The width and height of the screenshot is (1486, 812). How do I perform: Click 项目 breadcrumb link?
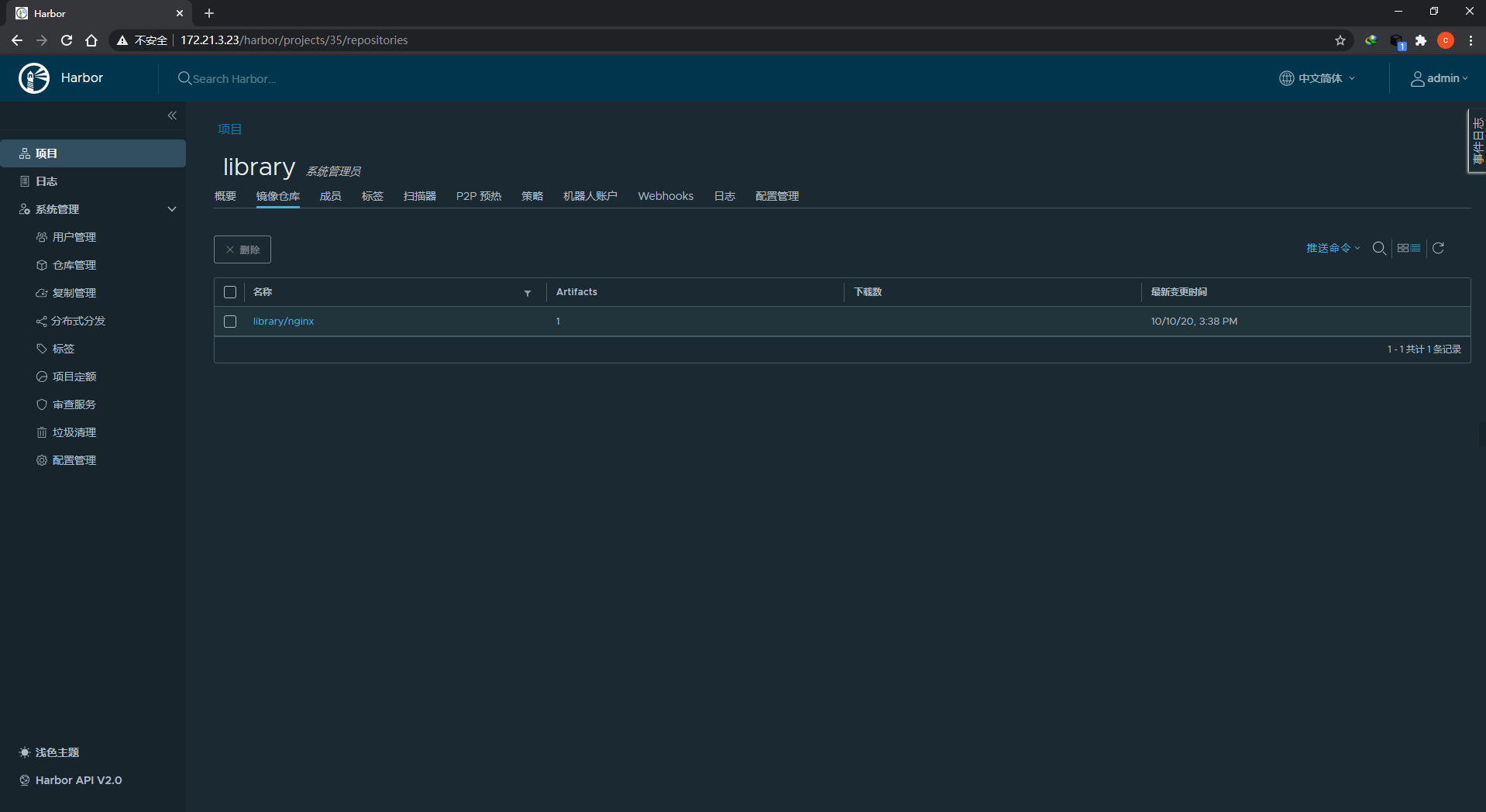(229, 129)
